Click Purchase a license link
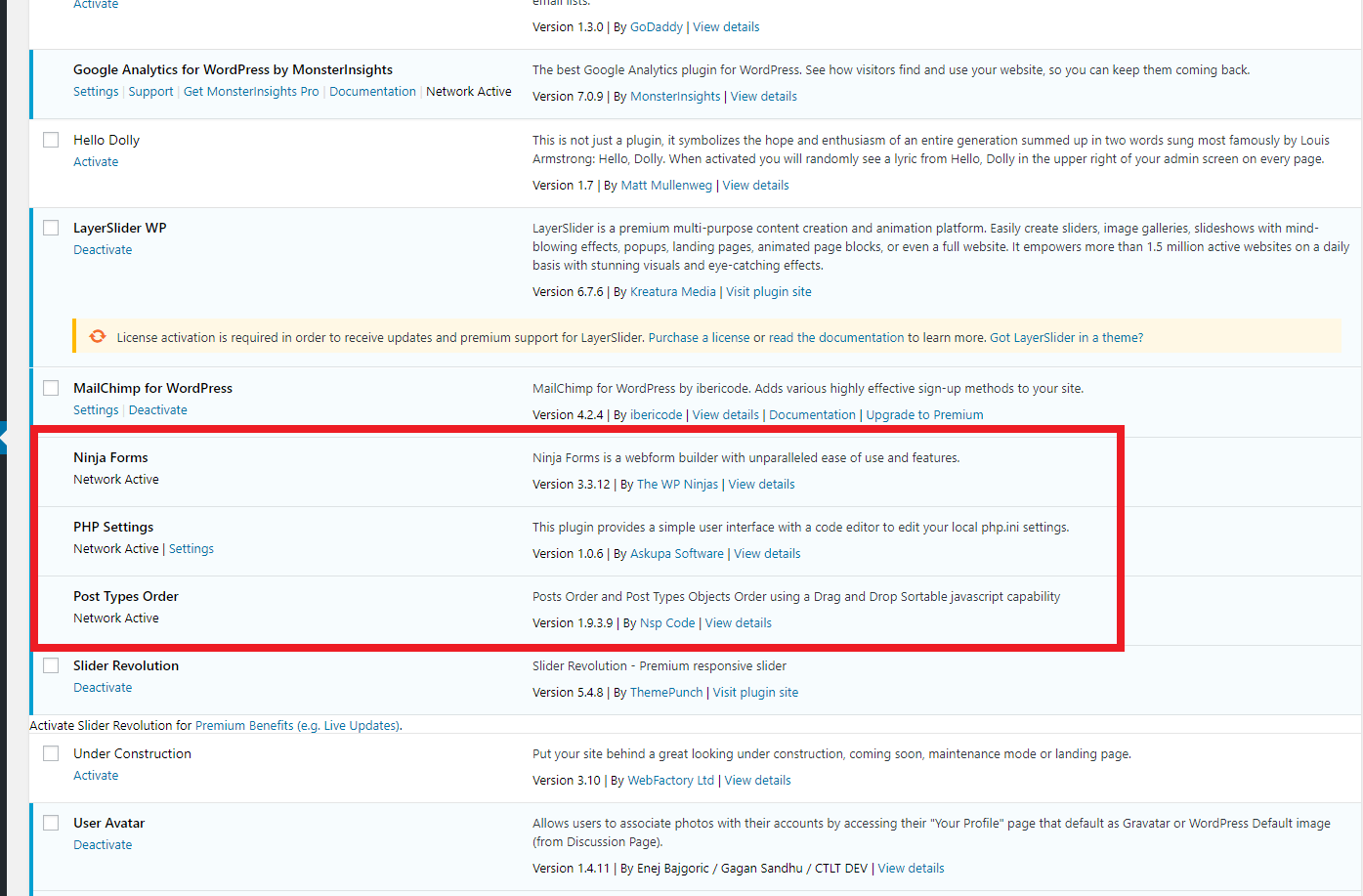This screenshot has height=896, width=1363. tap(699, 337)
